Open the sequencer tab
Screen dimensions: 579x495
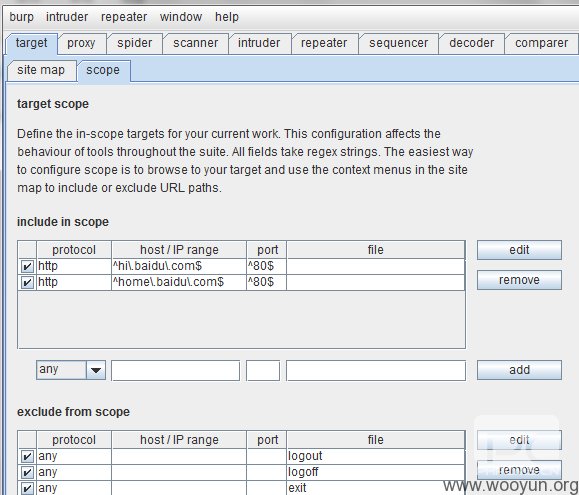pyautogui.click(x=399, y=43)
